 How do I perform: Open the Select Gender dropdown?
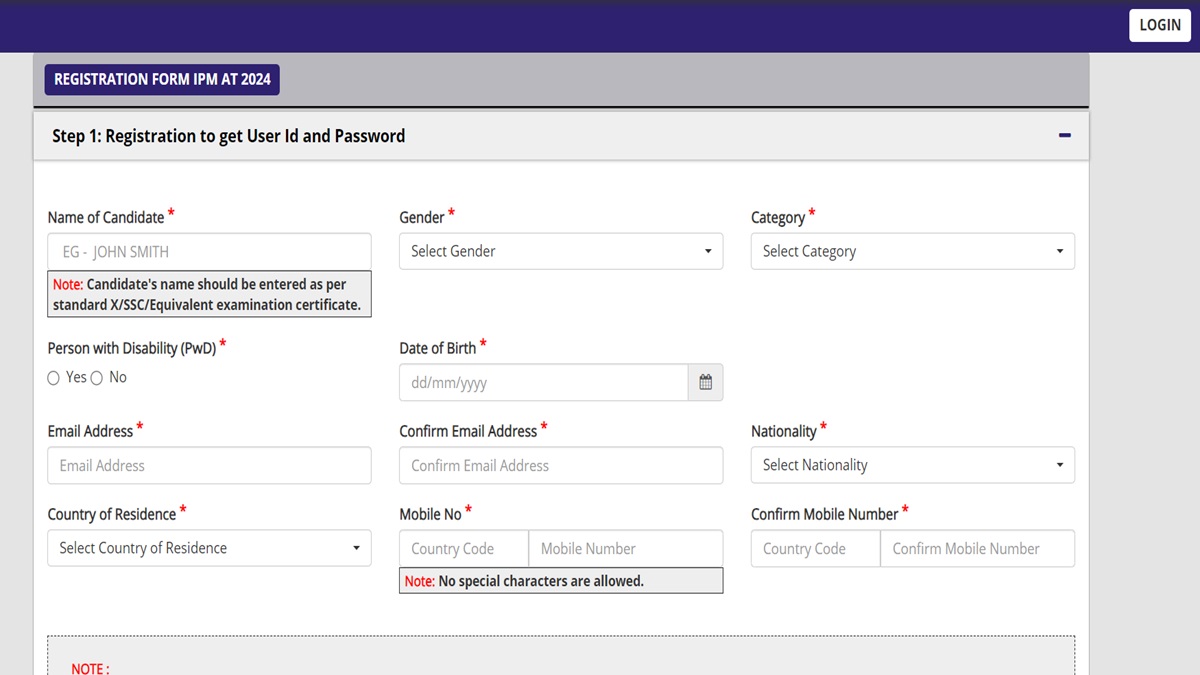561,251
